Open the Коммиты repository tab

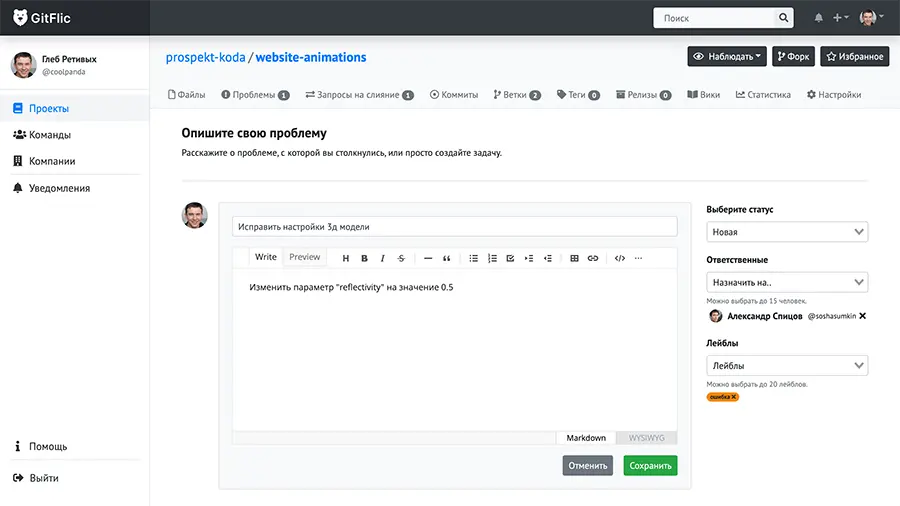[x=454, y=95]
